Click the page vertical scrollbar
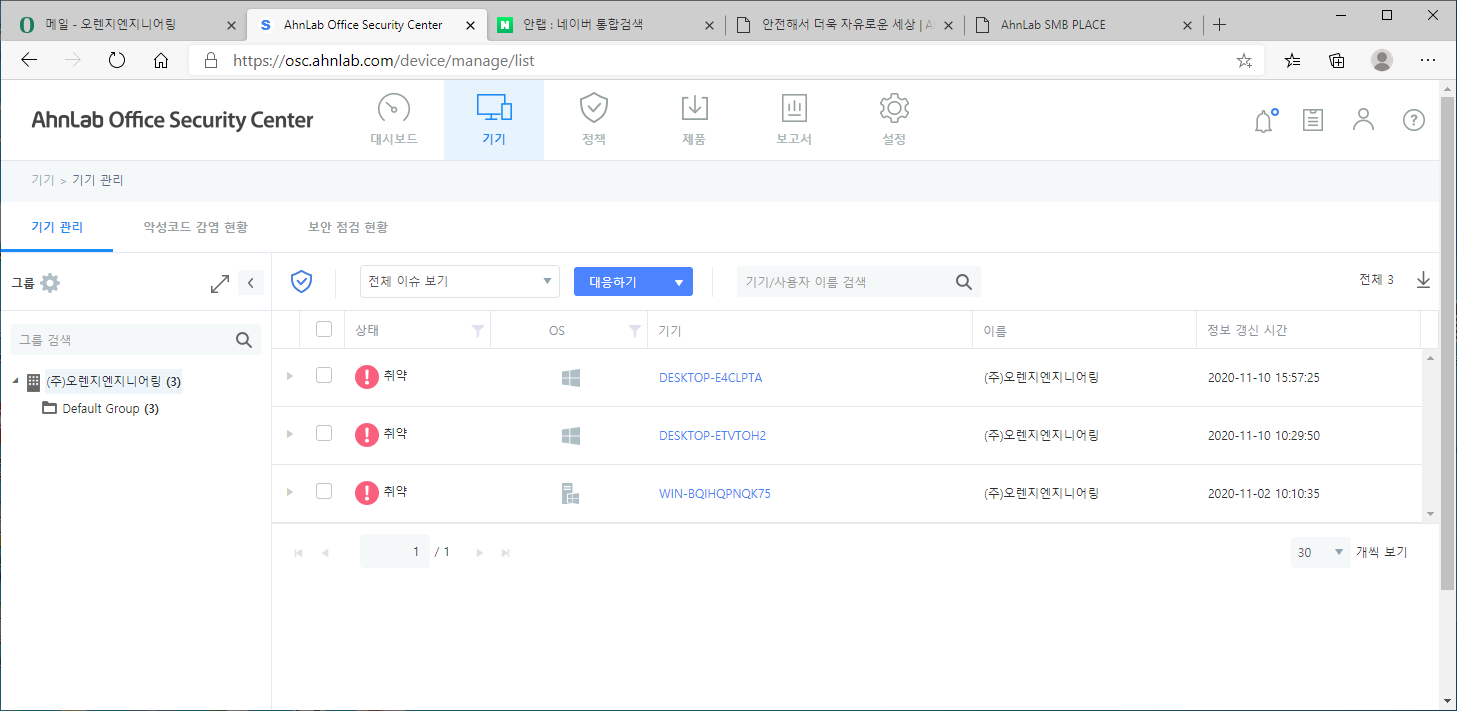The height and width of the screenshot is (711, 1457). click(x=1448, y=342)
